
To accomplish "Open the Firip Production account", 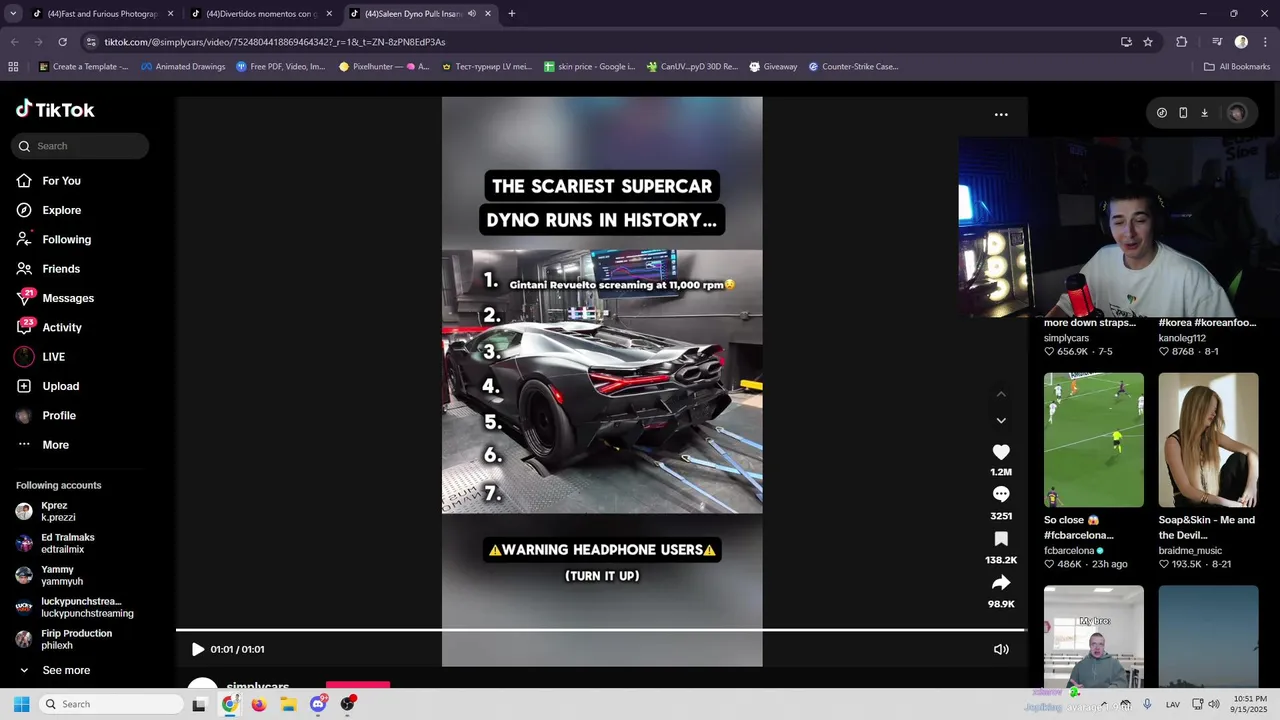I will pyautogui.click(x=64, y=639).
